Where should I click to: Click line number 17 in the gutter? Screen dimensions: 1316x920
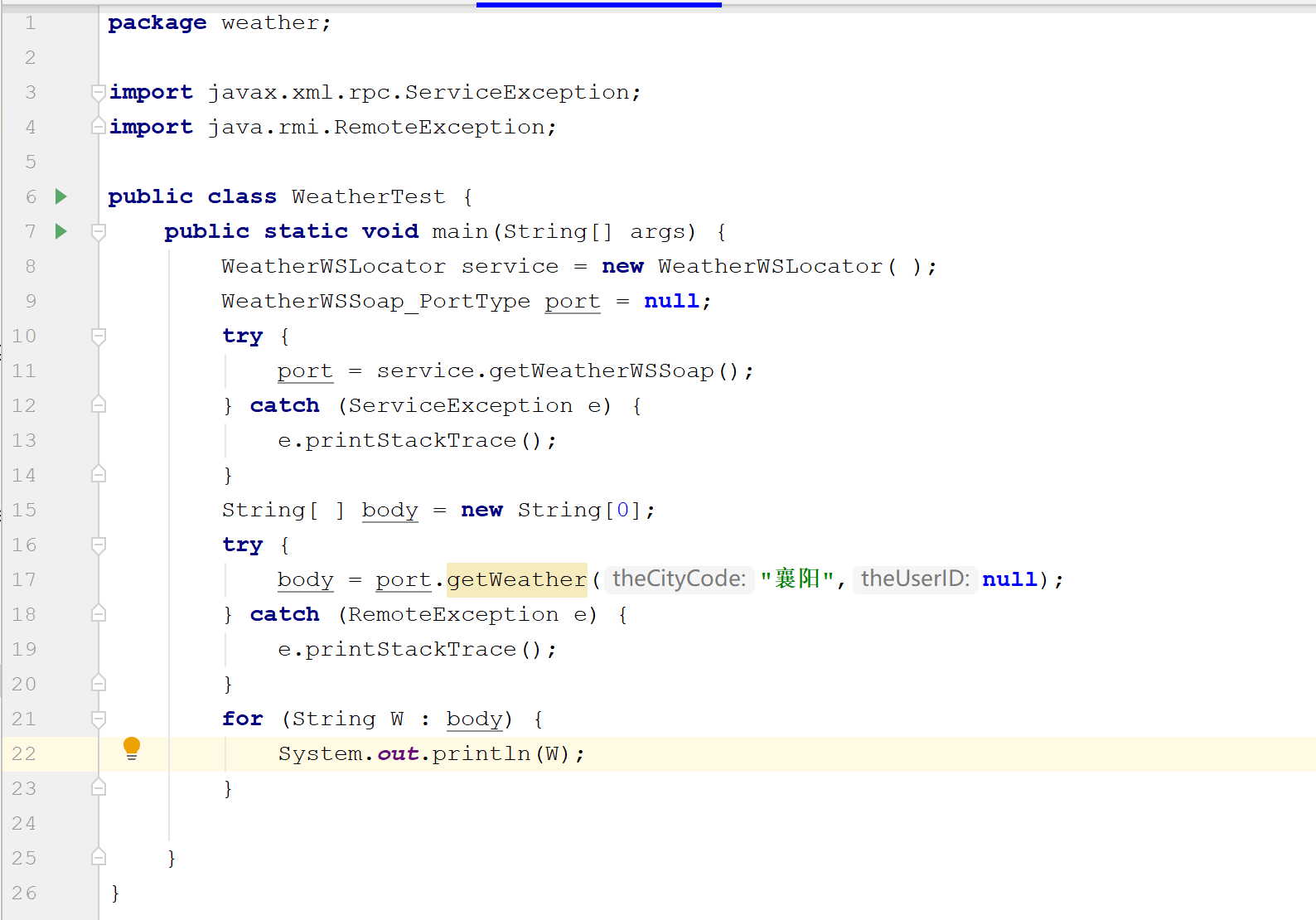pos(24,579)
